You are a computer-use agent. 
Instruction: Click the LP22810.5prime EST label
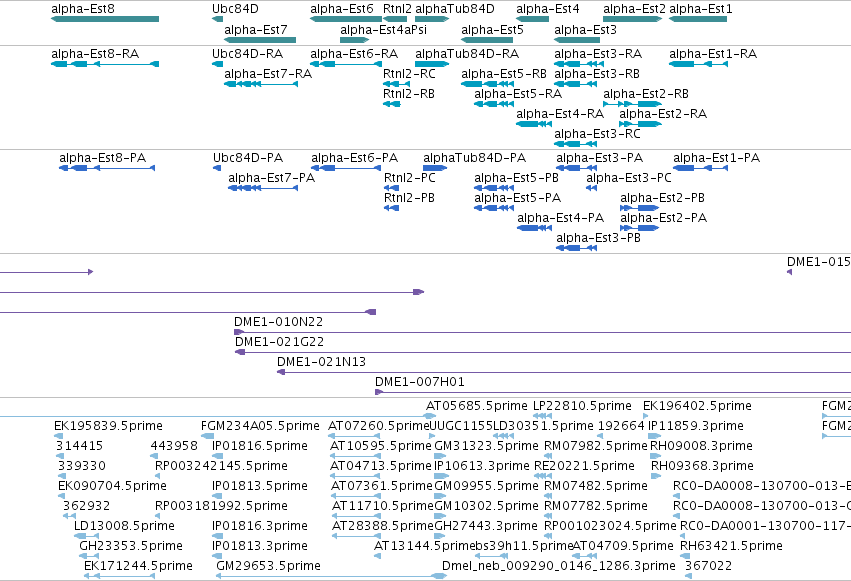(x=582, y=406)
